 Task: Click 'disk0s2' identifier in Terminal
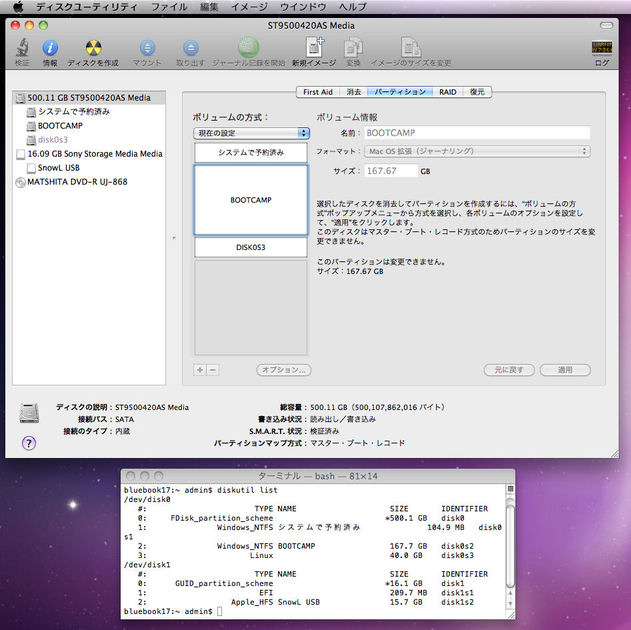(457, 546)
